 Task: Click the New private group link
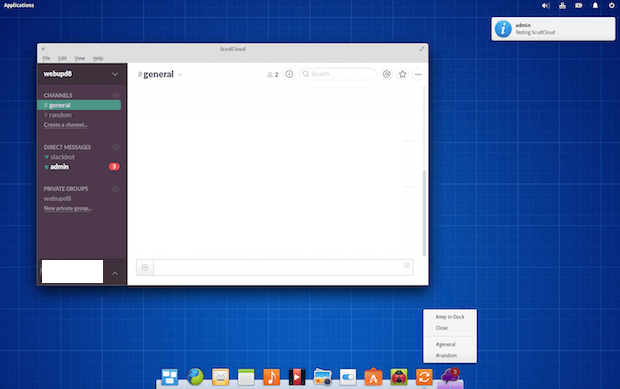point(68,208)
